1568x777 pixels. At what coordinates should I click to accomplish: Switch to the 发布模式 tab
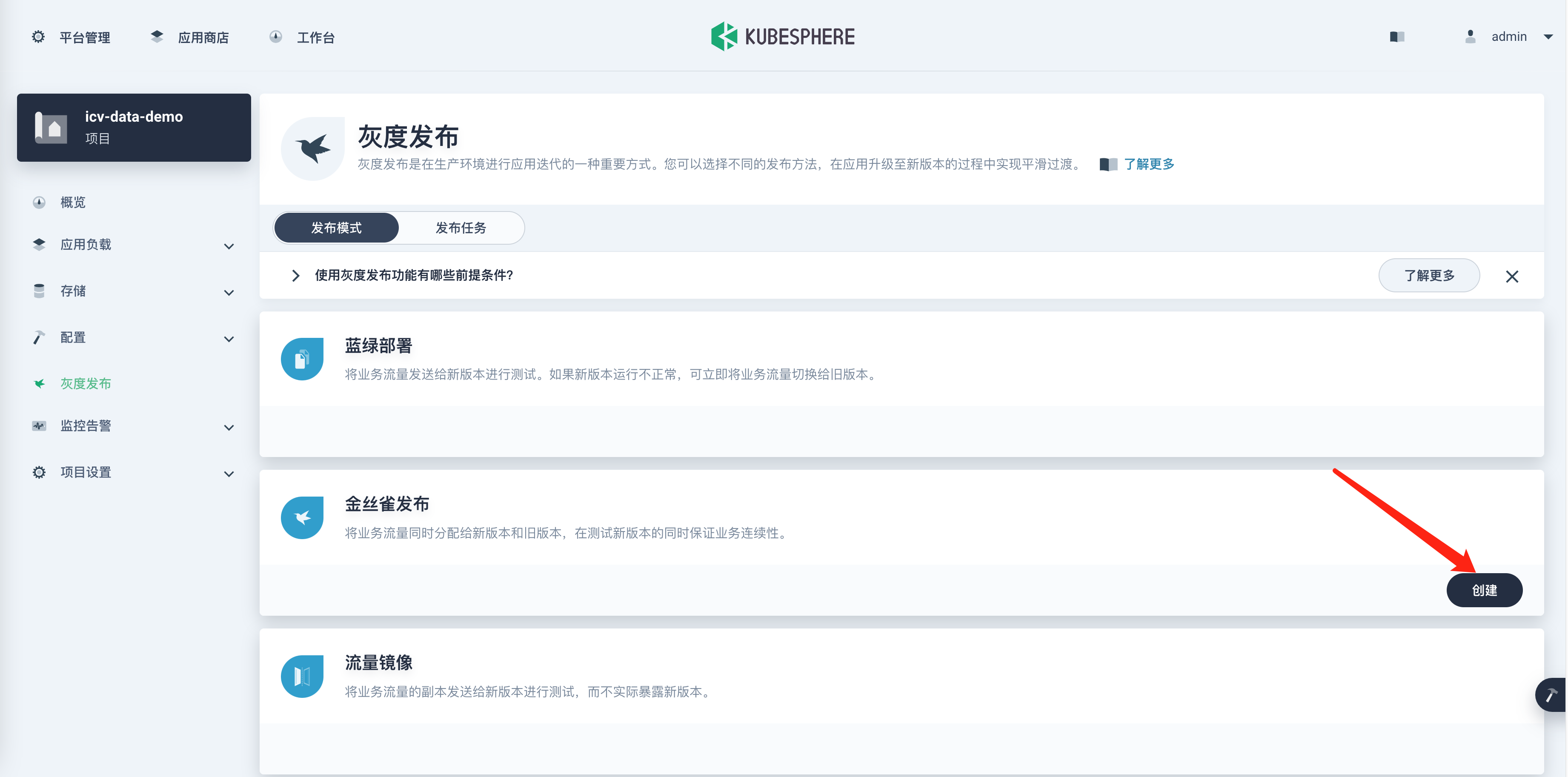(337, 228)
